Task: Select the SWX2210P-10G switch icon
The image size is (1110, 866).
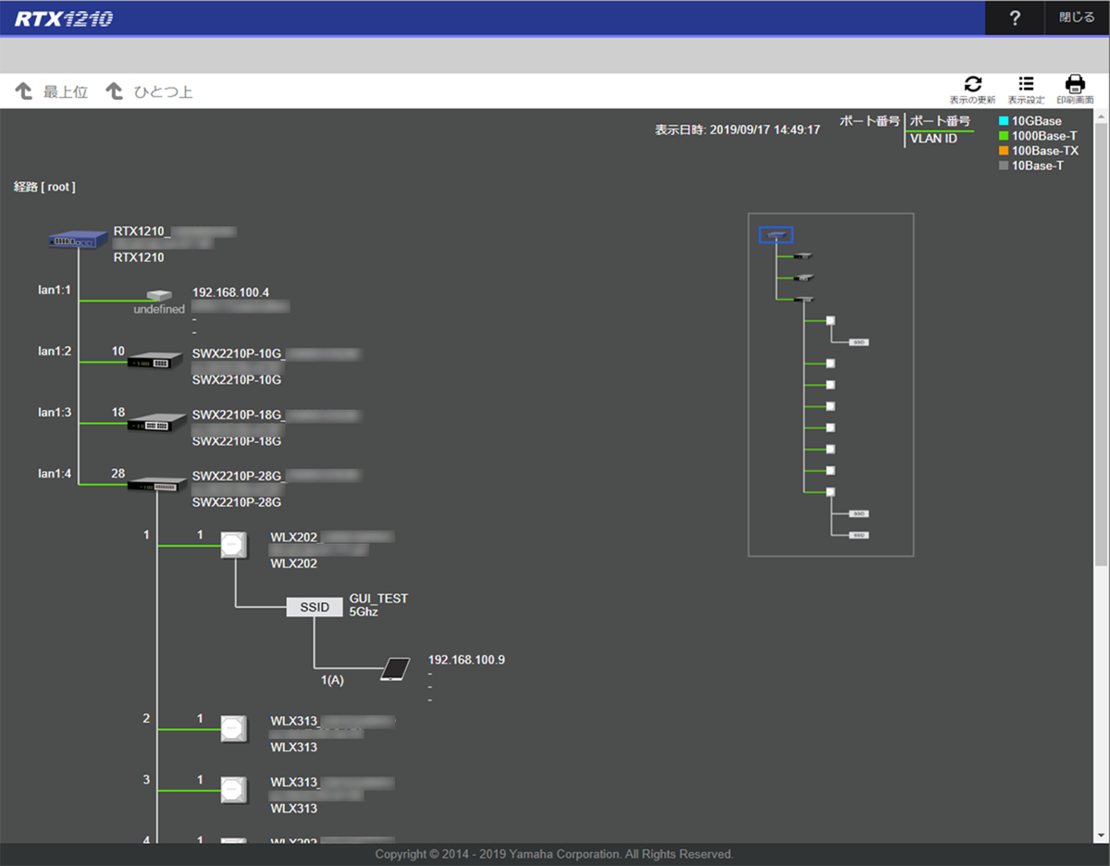Action: point(155,360)
